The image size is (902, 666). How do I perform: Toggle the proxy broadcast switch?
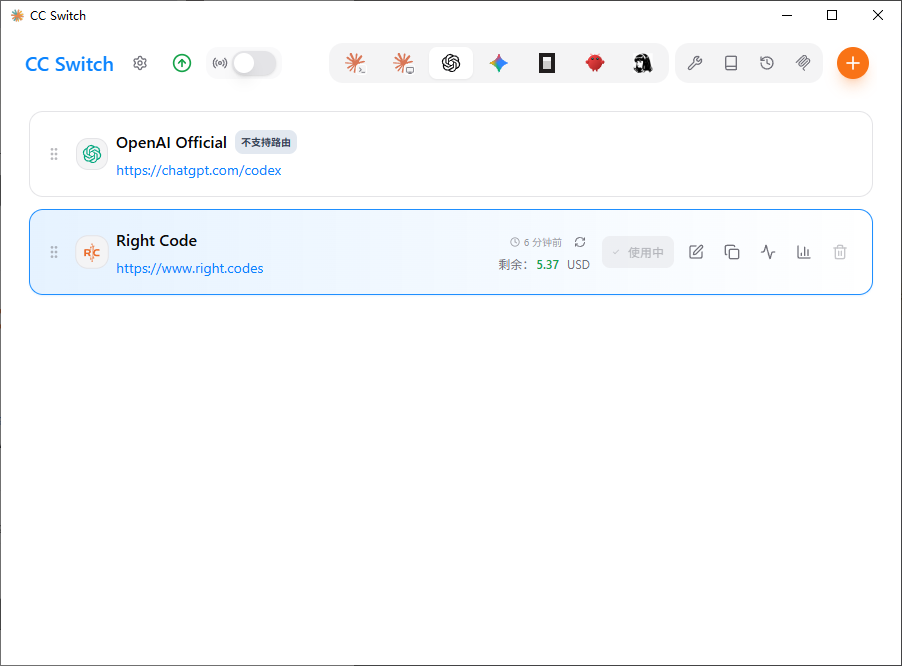(x=254, y=63)
